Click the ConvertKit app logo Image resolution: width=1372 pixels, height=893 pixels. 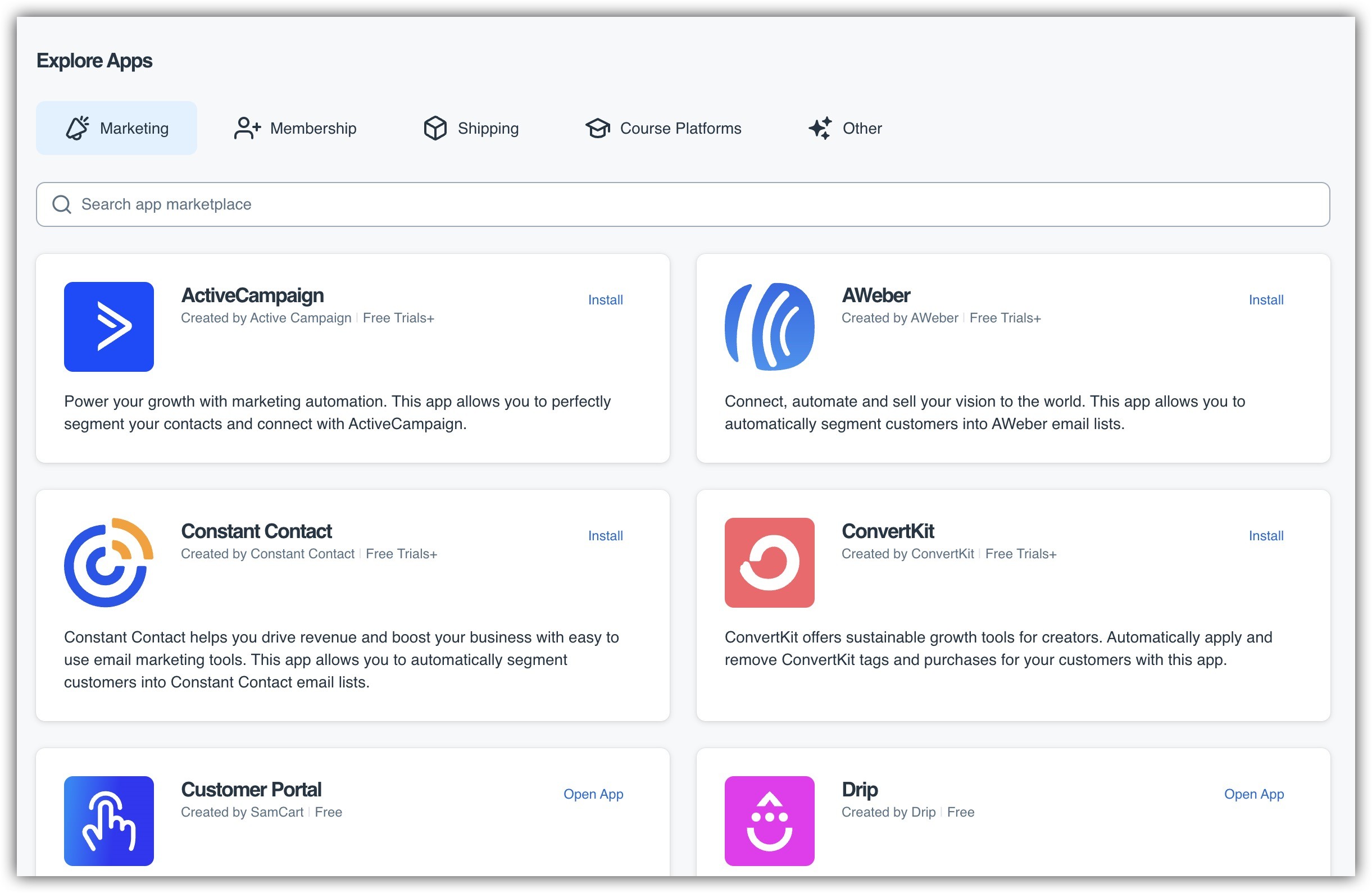tap(769, 562)
